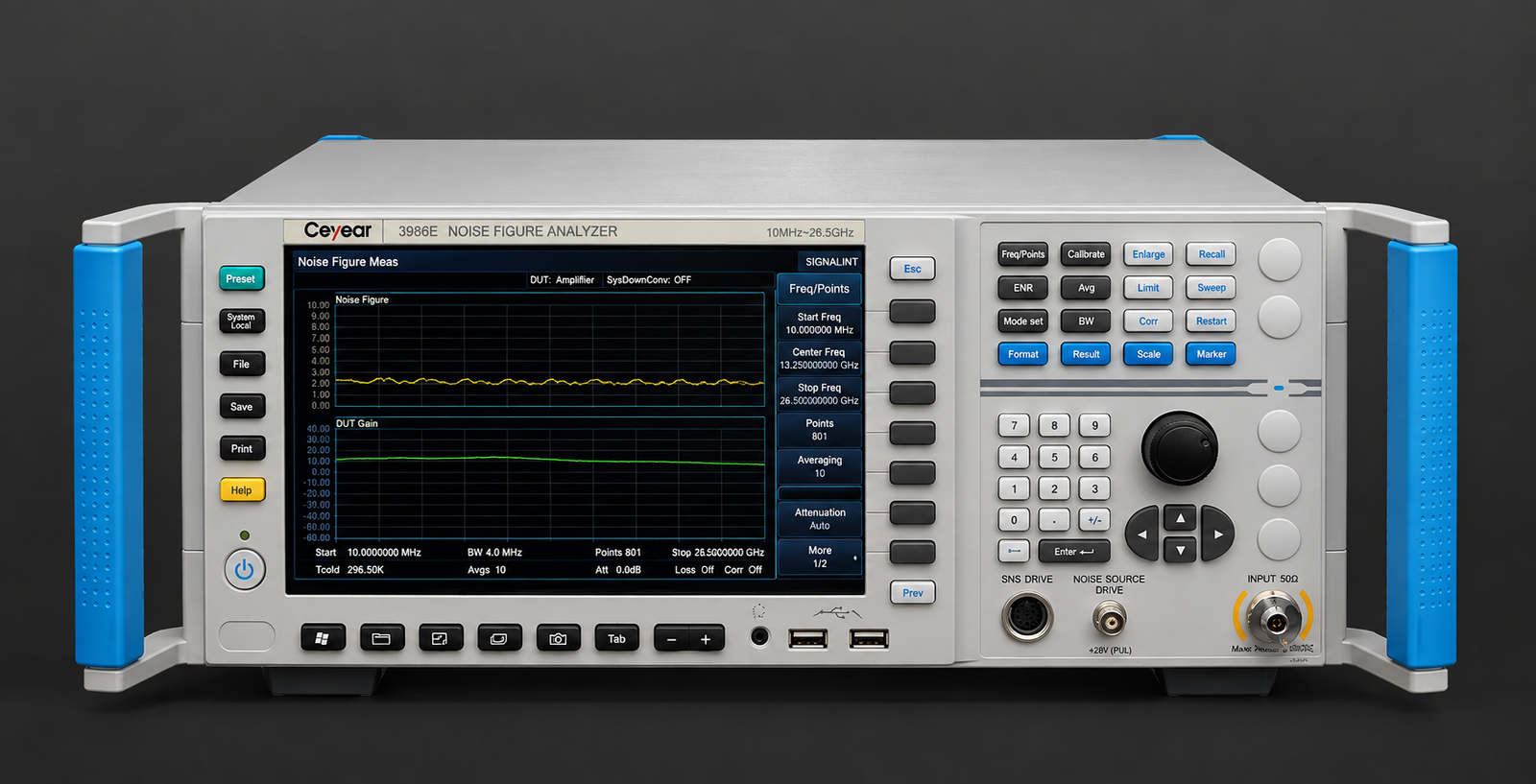Click the blue Marker key
The width and height of the screenshot is (1536, 784).
tap(1211, 354)
